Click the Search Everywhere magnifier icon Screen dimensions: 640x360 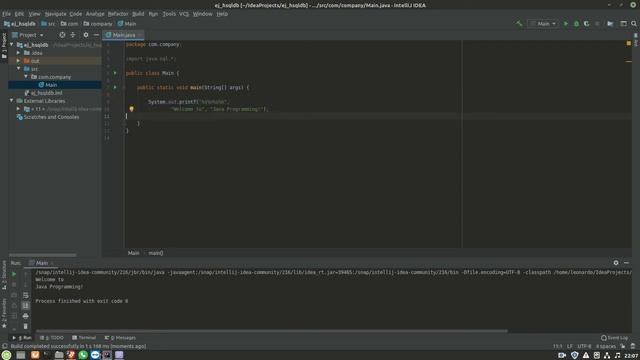click(634, 24)
